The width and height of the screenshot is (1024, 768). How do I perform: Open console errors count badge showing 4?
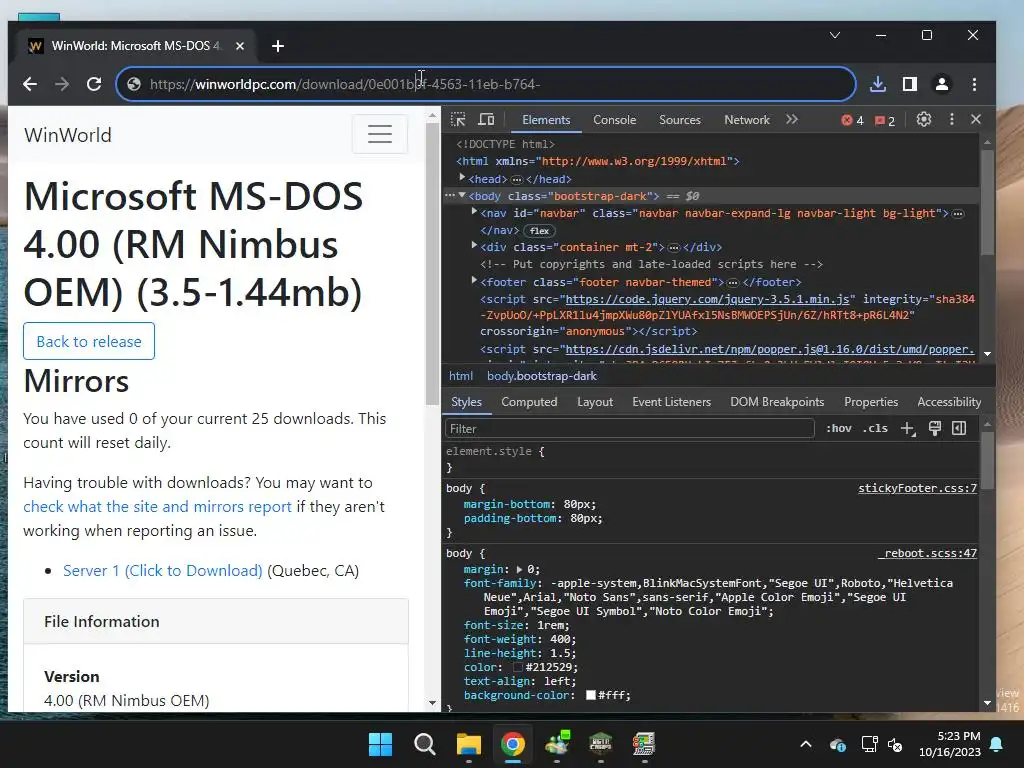853,120
